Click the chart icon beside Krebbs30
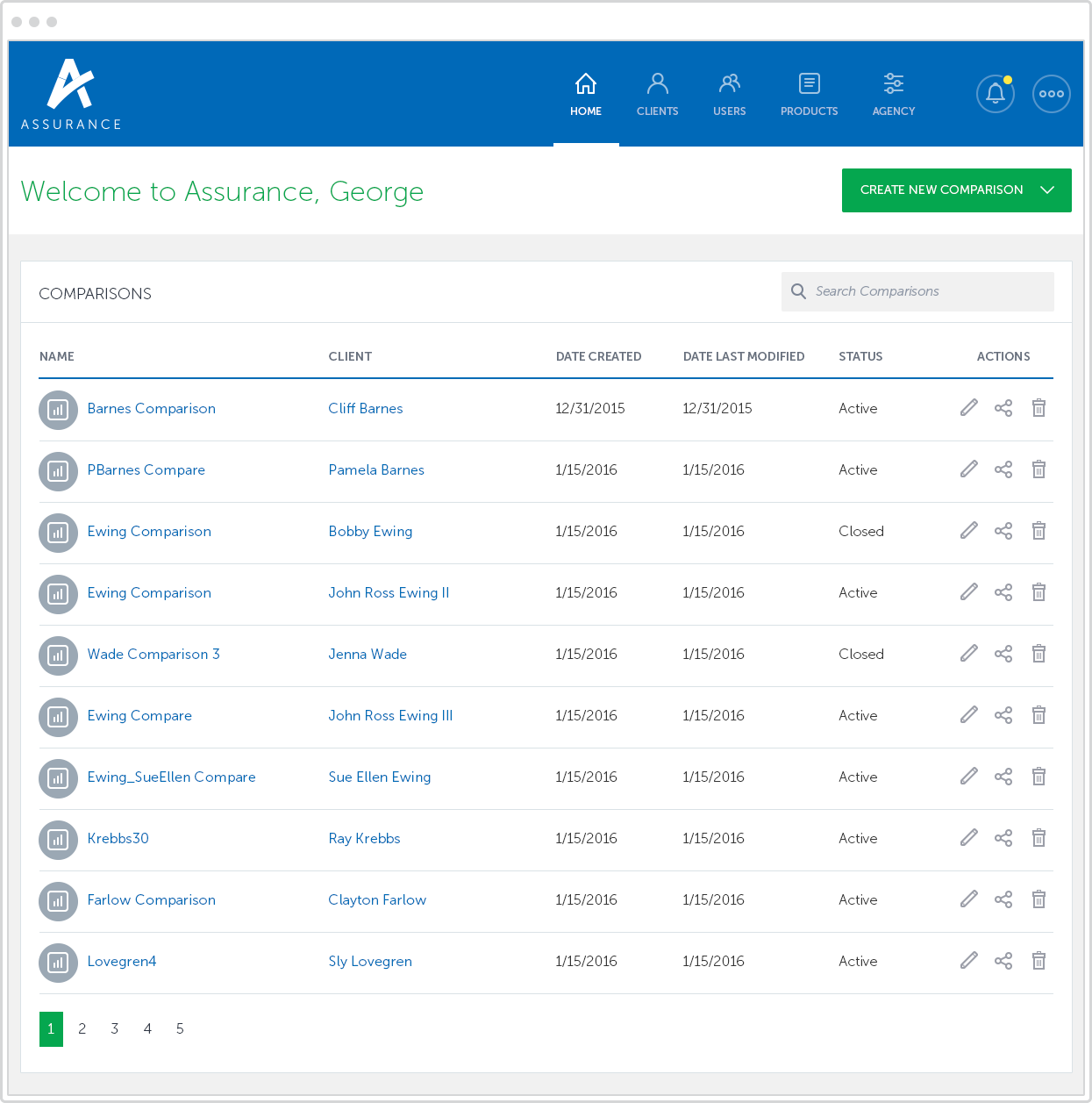Image resolution: width=1092 pixels, height=1103 pixels. pyautogui.click(x=58, y=840)
